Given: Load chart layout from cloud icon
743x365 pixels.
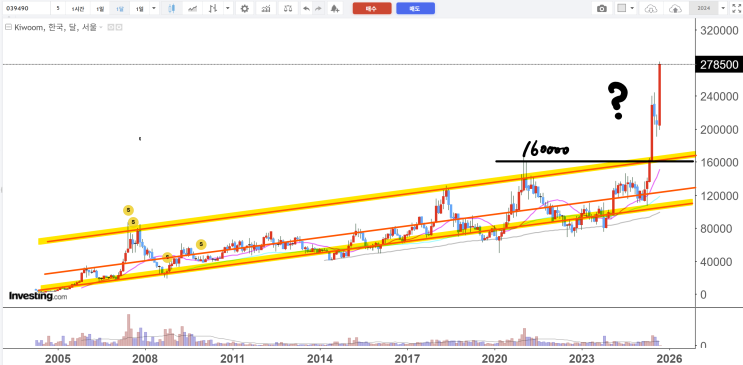Looking at the screenshot, I should tap(652, 9).
